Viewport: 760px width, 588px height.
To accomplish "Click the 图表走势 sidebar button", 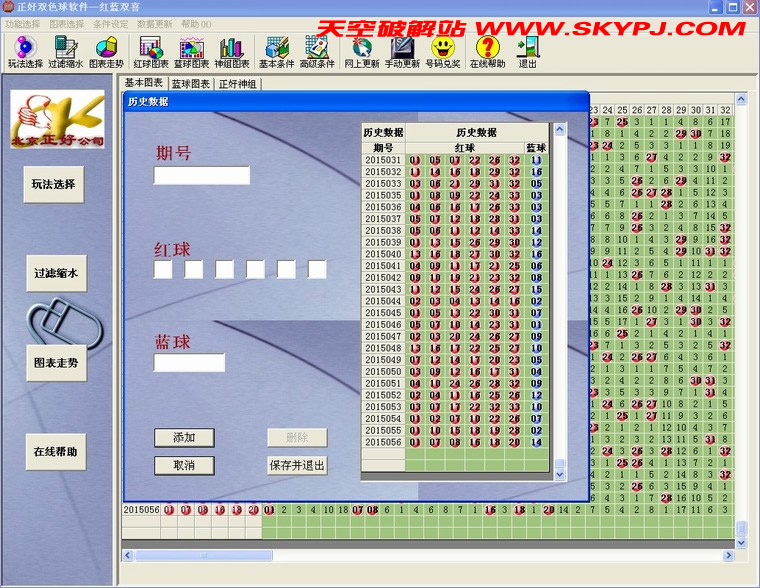I will (x=55, y=362).
